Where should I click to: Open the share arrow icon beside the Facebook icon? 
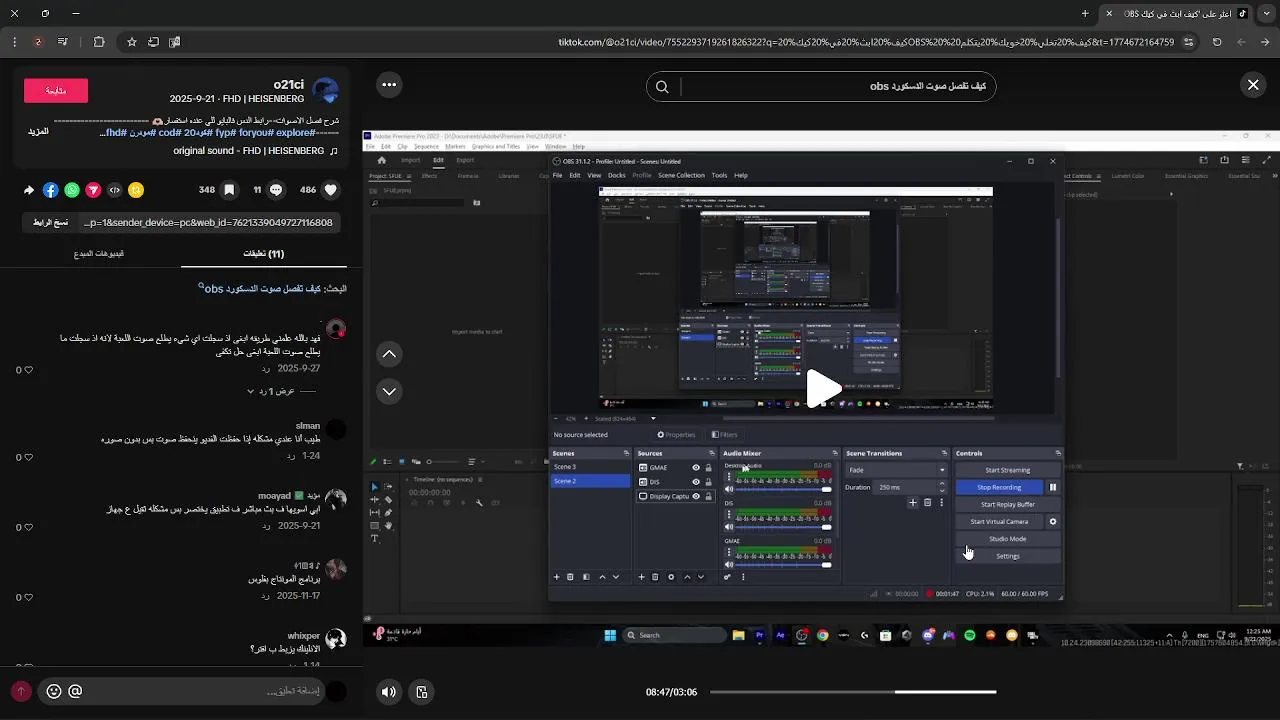(28, 190)
